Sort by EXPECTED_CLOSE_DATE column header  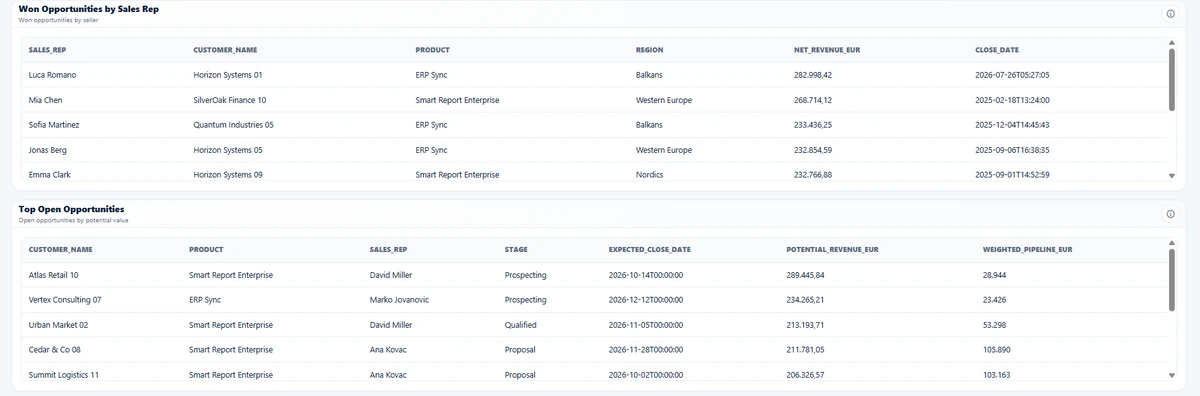click(650, 250)
